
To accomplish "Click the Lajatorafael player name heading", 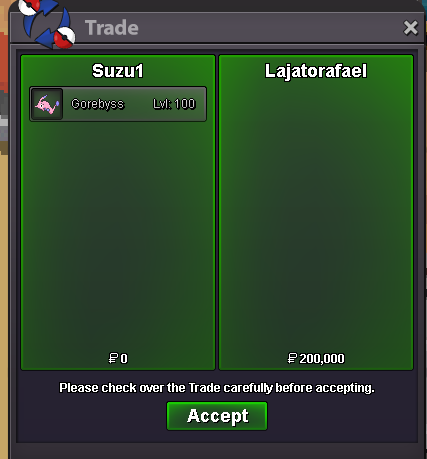I will 316,71.
